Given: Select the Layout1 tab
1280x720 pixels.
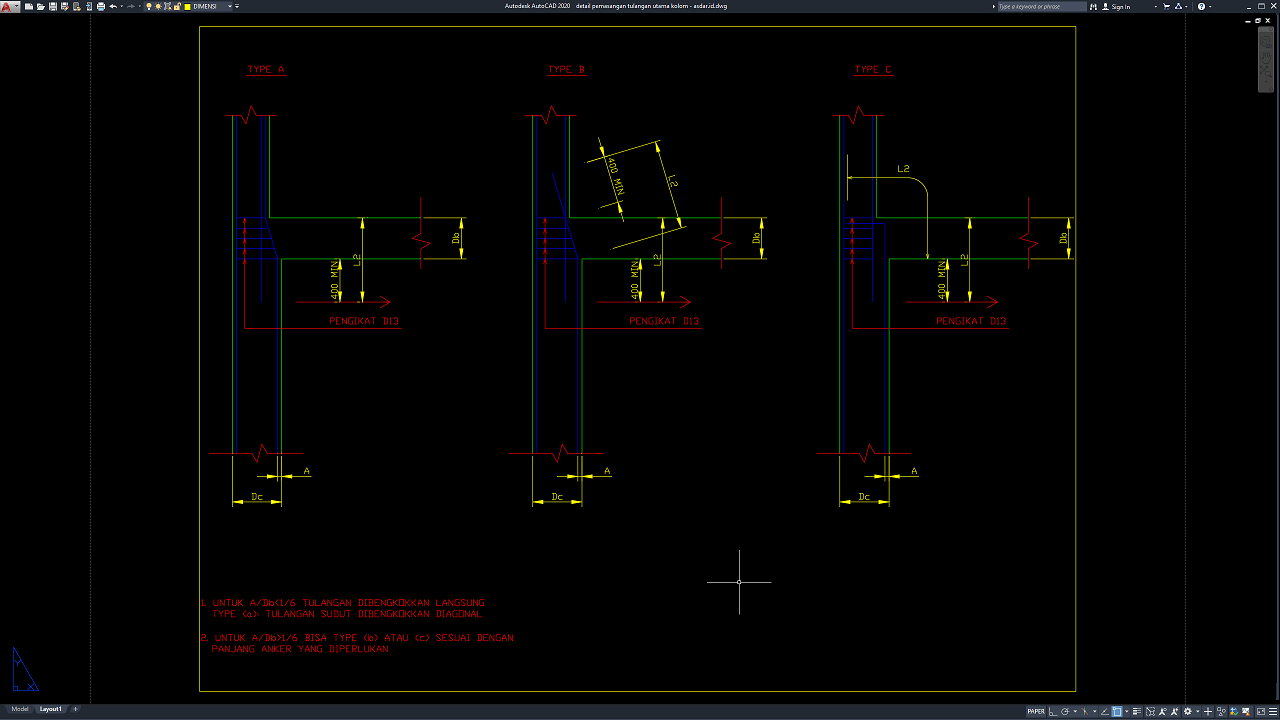Looking at the screenshot, I should pyautogui.click(x=50, y=709).
